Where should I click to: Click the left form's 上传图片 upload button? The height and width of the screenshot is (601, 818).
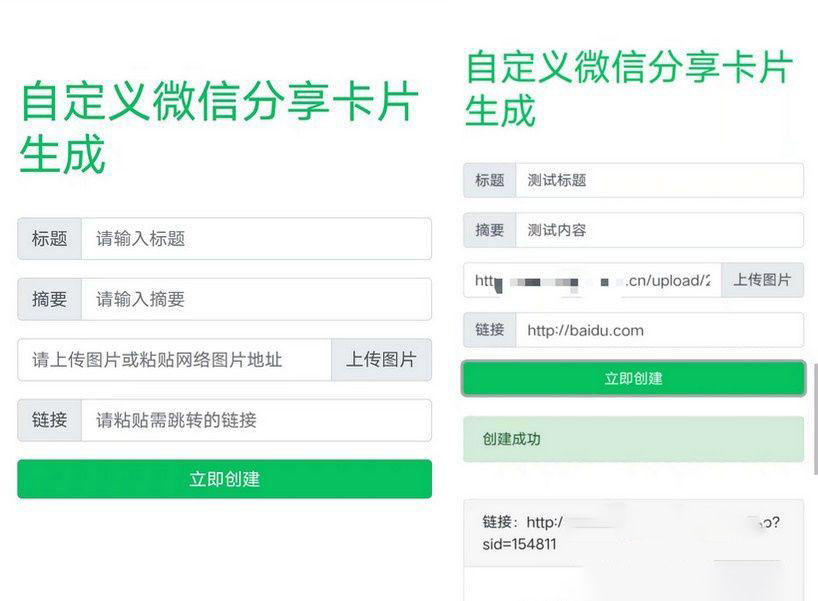click(381, 360)
